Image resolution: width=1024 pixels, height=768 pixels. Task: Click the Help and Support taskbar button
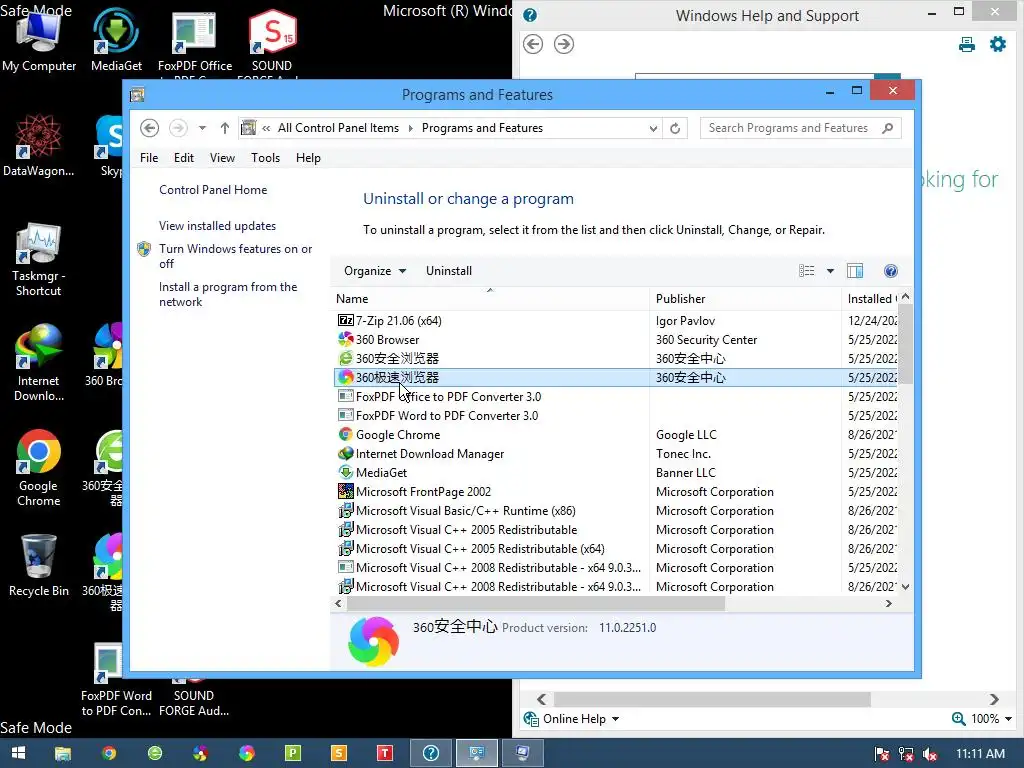pos(430,754)
